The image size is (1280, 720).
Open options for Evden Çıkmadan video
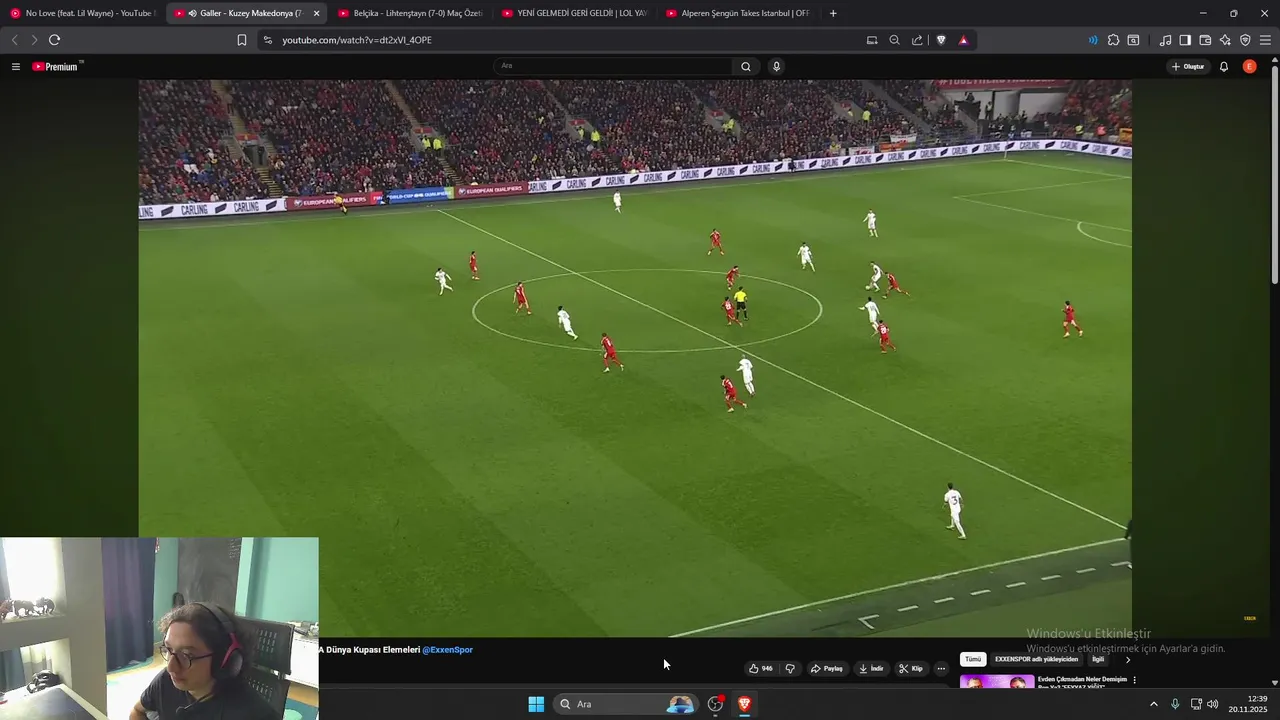pyautogui.click(x=1134, y=680)
